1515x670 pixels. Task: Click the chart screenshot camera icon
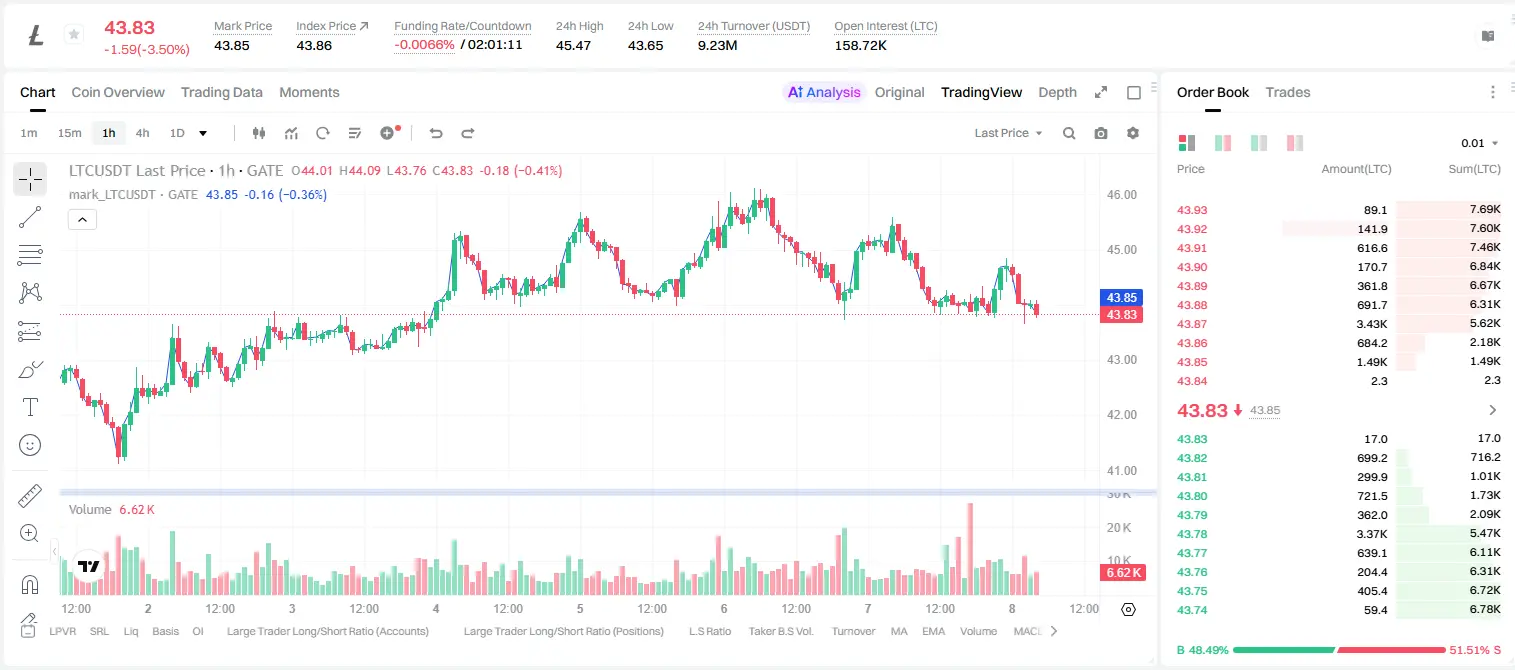pyautogui.click(x=1101, y=133)
